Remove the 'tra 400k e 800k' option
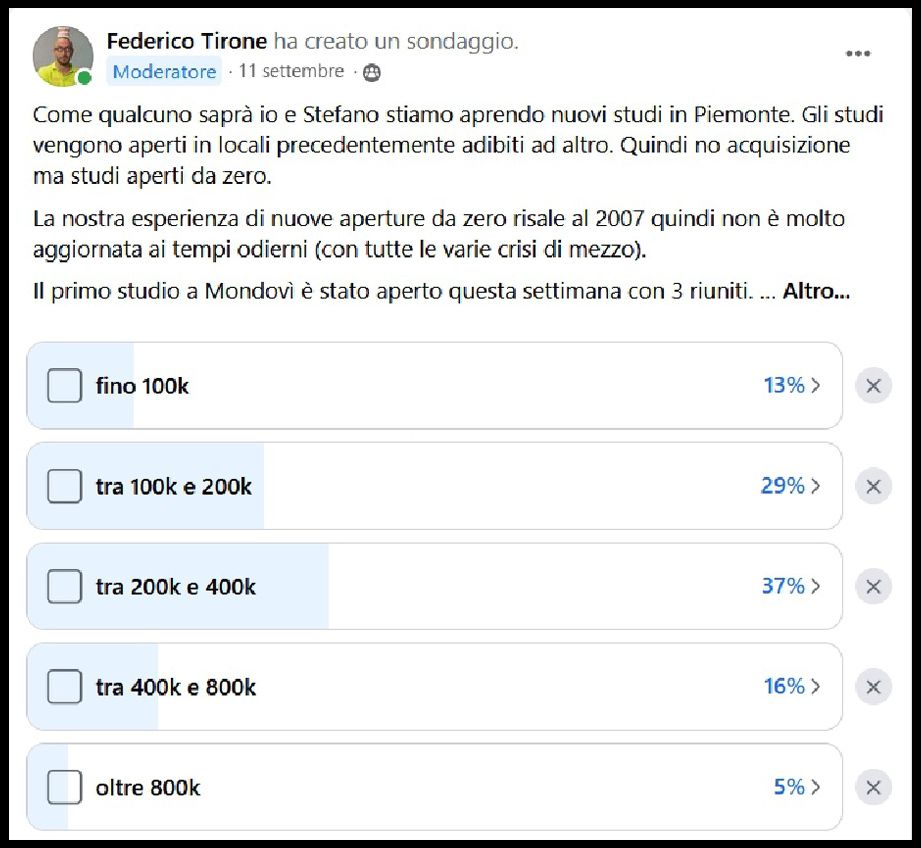 [872, 687]
